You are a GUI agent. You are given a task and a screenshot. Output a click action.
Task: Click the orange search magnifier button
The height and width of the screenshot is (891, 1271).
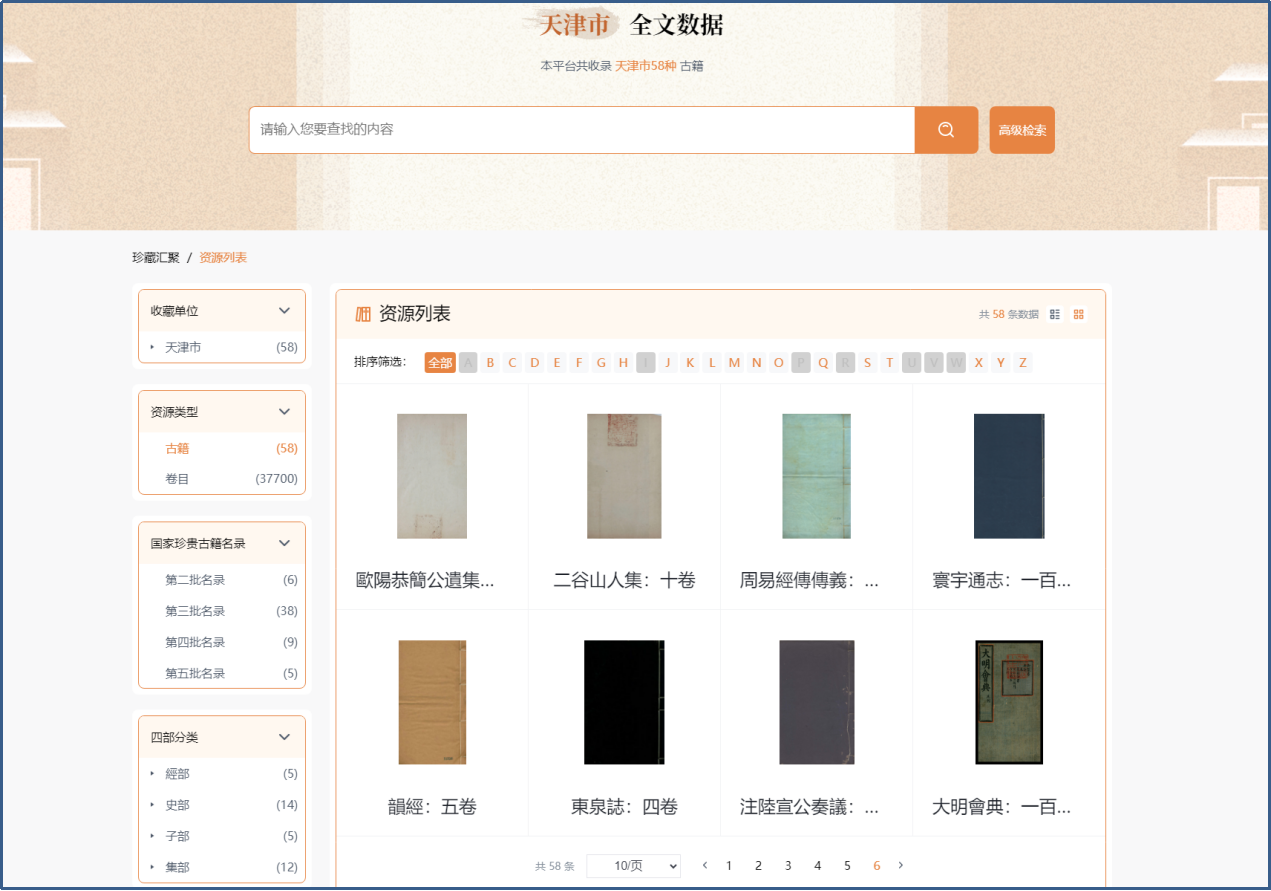click(946, 130)
